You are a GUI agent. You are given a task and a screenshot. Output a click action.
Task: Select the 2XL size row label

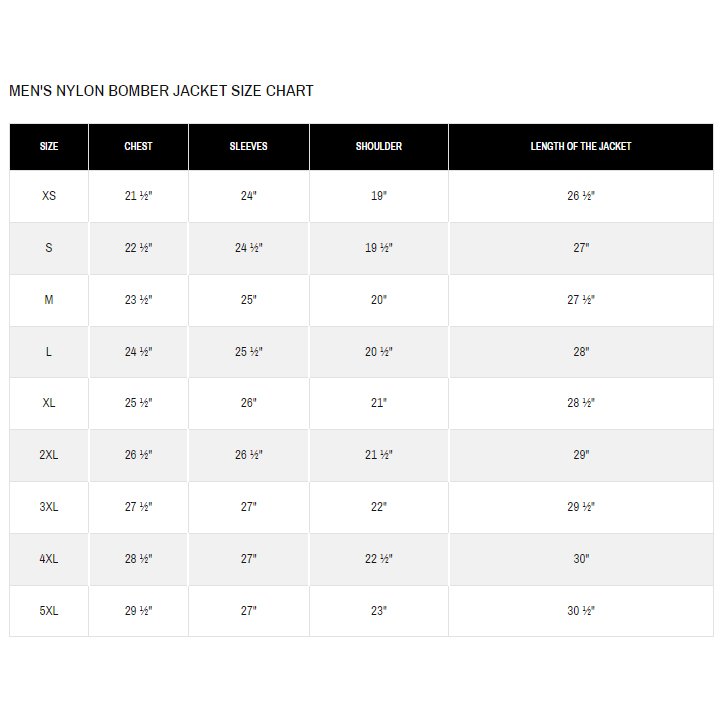49,455
